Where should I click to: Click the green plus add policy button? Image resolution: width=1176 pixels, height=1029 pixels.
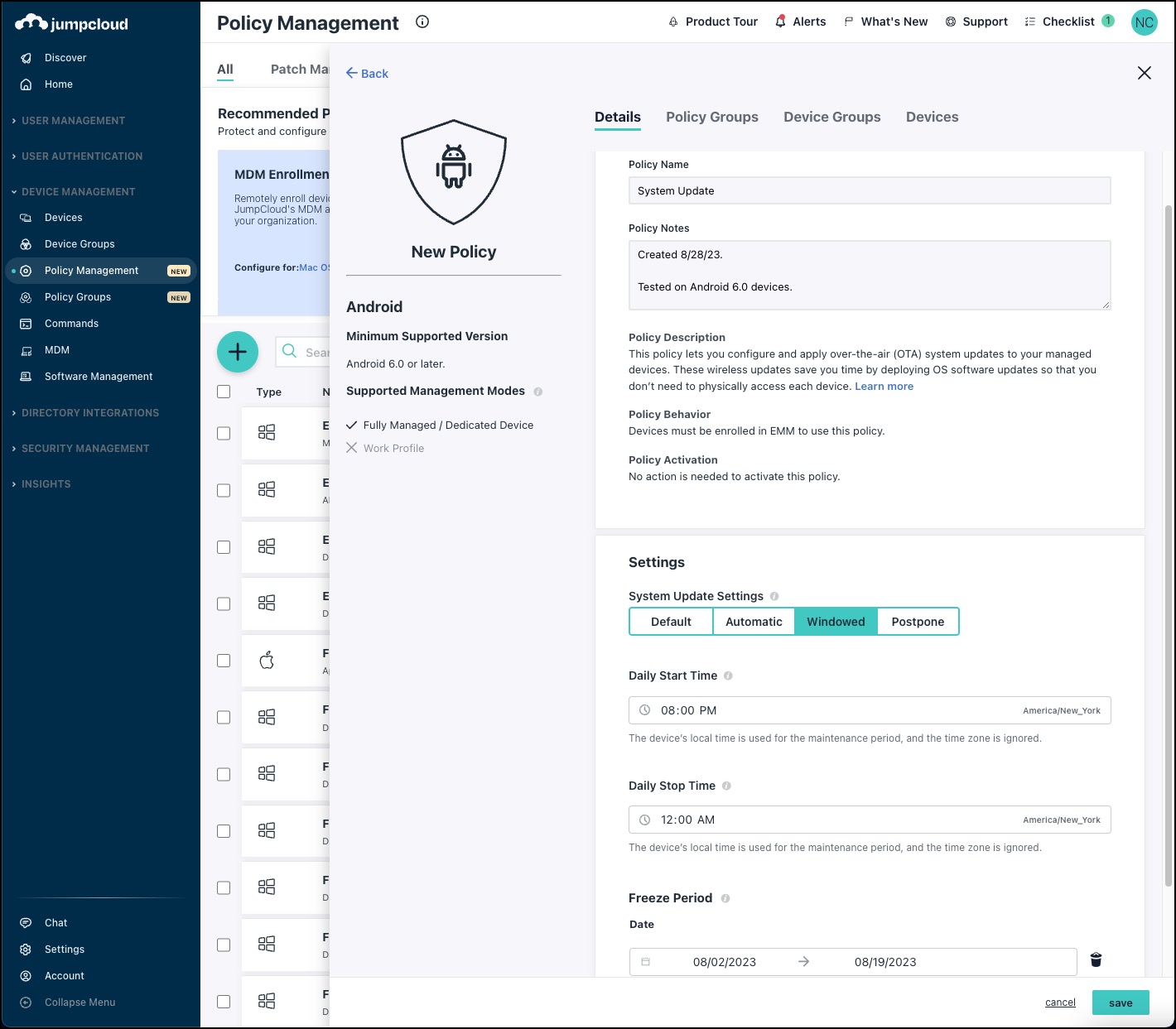[238, 352]
